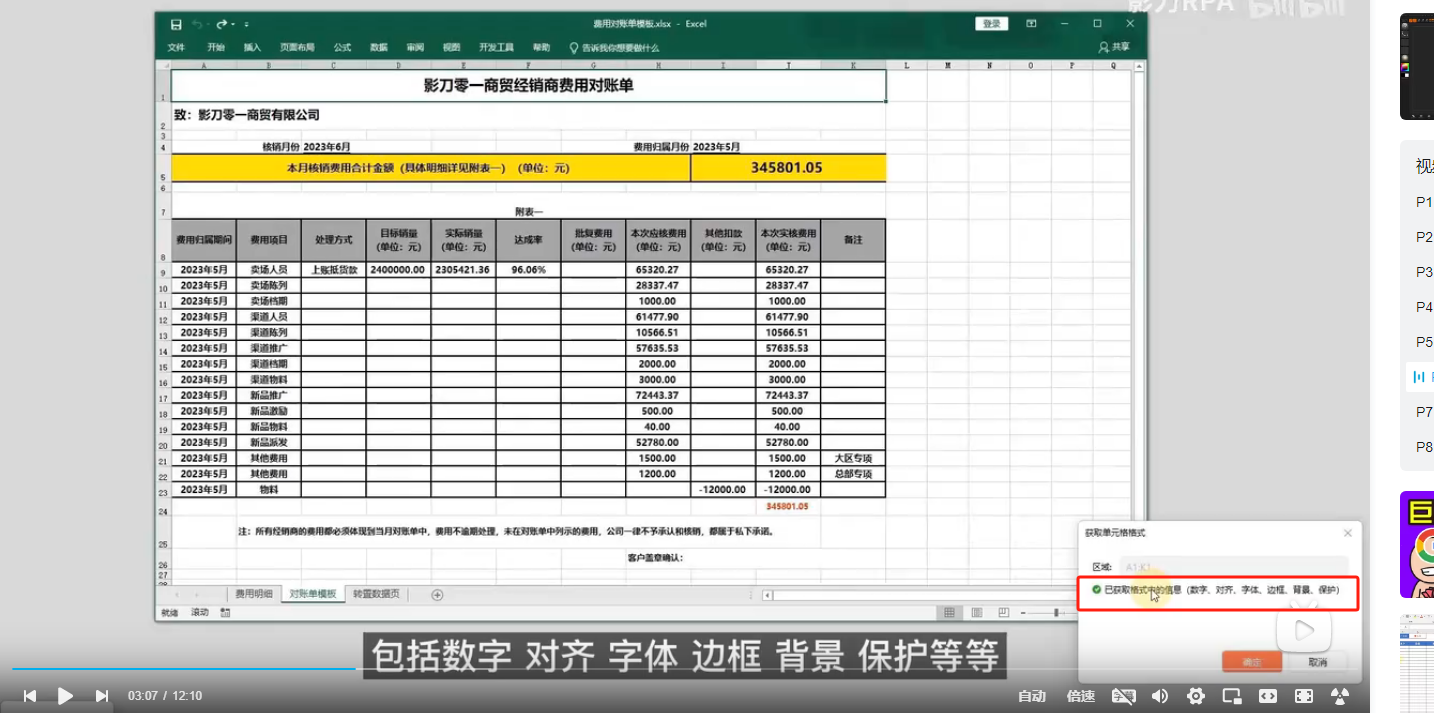The height and width of the screenshot is (713, 1434).
Task: Switch to the 插入 ribbon tab
Action: (252, 47)
